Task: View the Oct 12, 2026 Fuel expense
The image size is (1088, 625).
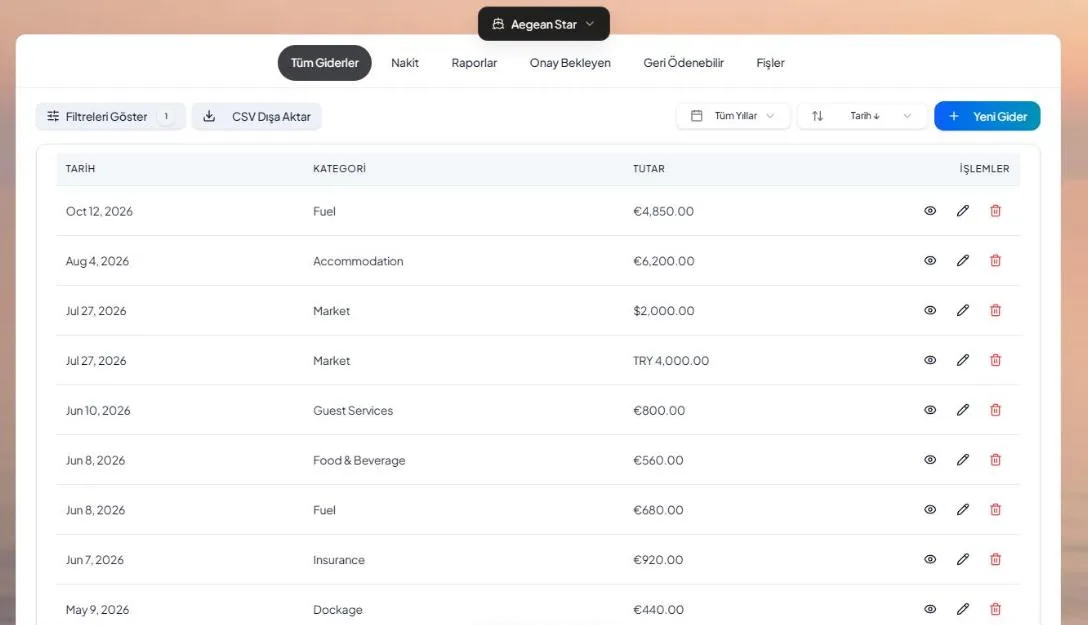Action: point(930,211)
